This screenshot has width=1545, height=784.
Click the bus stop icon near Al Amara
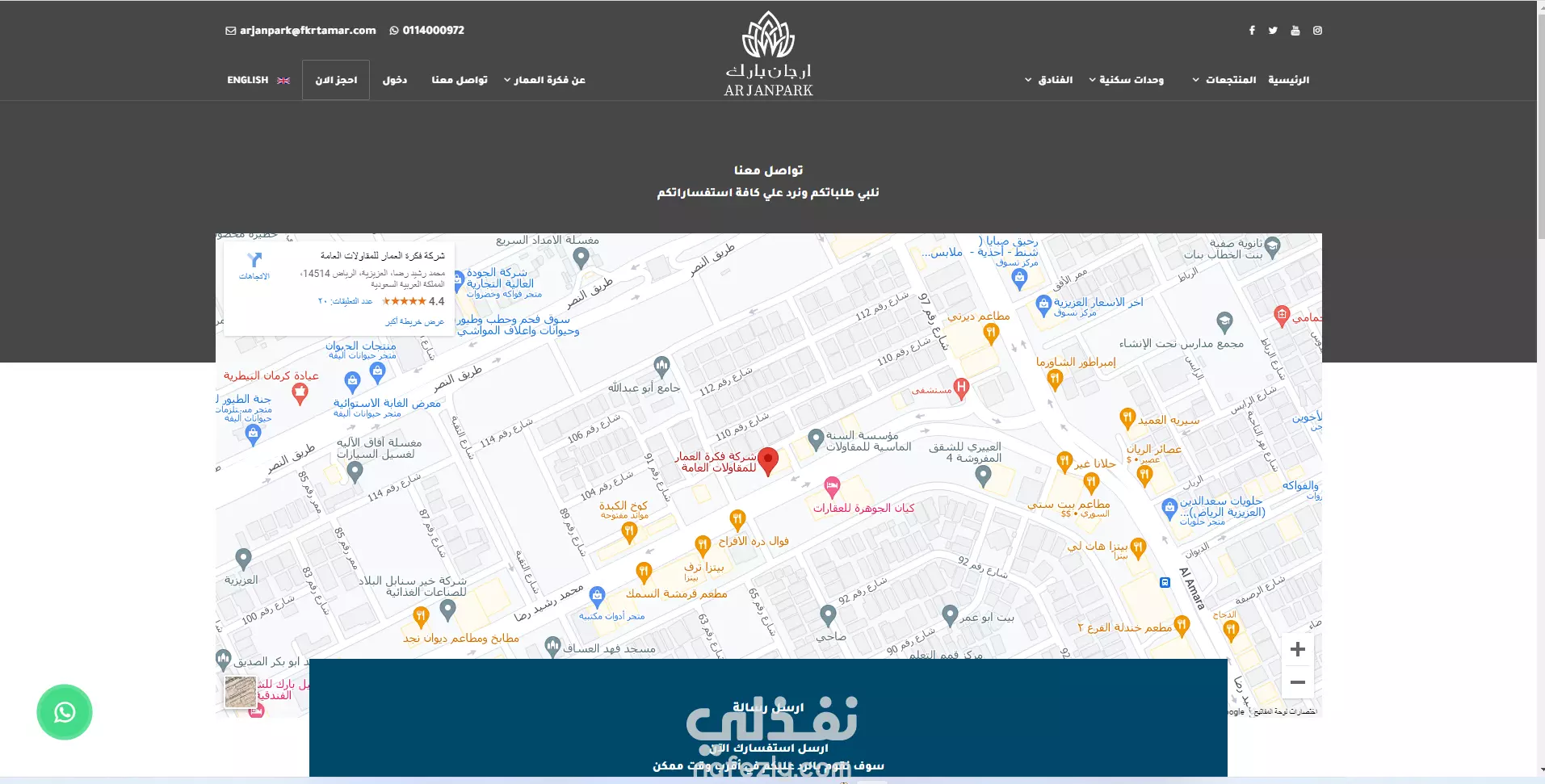[1165, 582]
